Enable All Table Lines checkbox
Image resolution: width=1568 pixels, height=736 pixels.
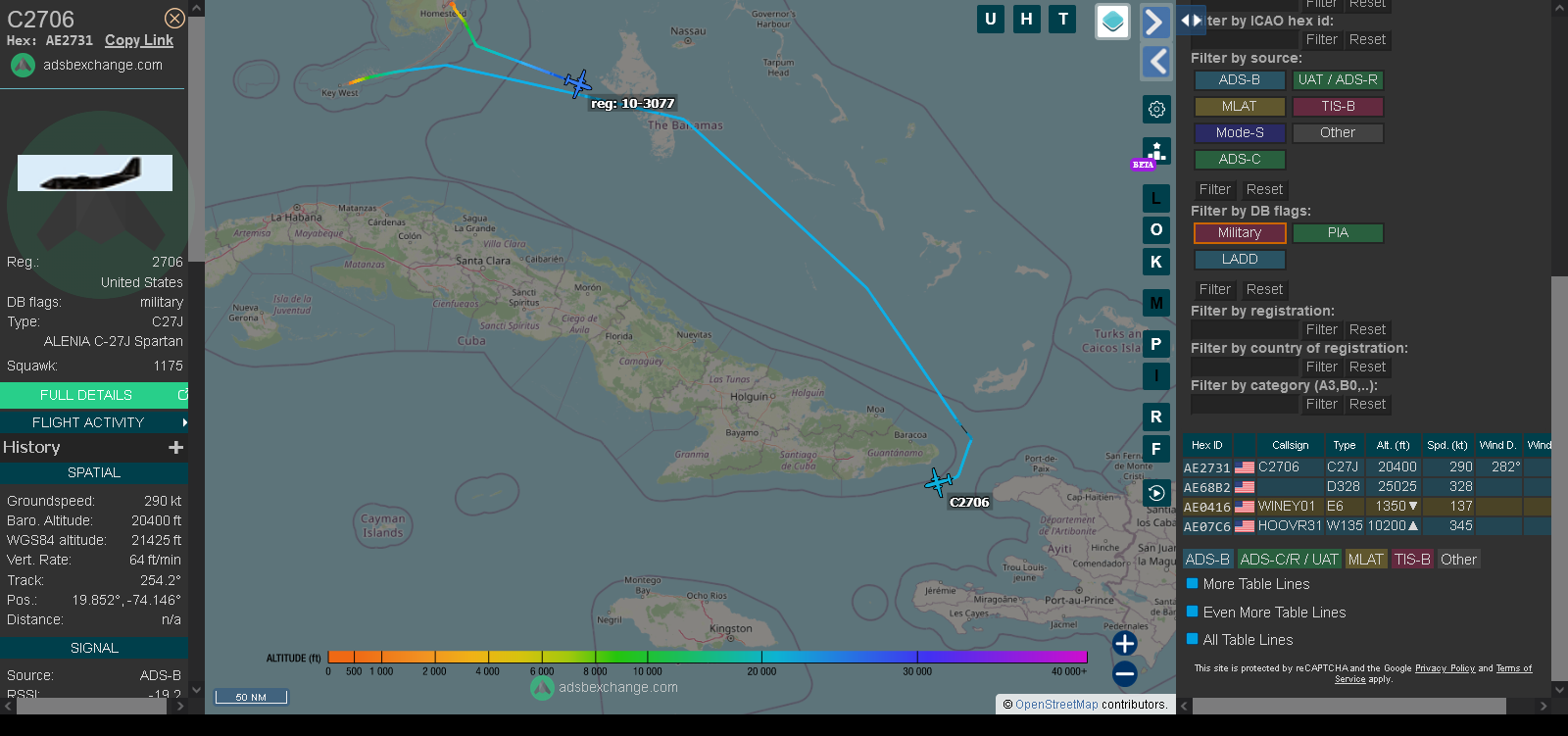pos(1193,639)
